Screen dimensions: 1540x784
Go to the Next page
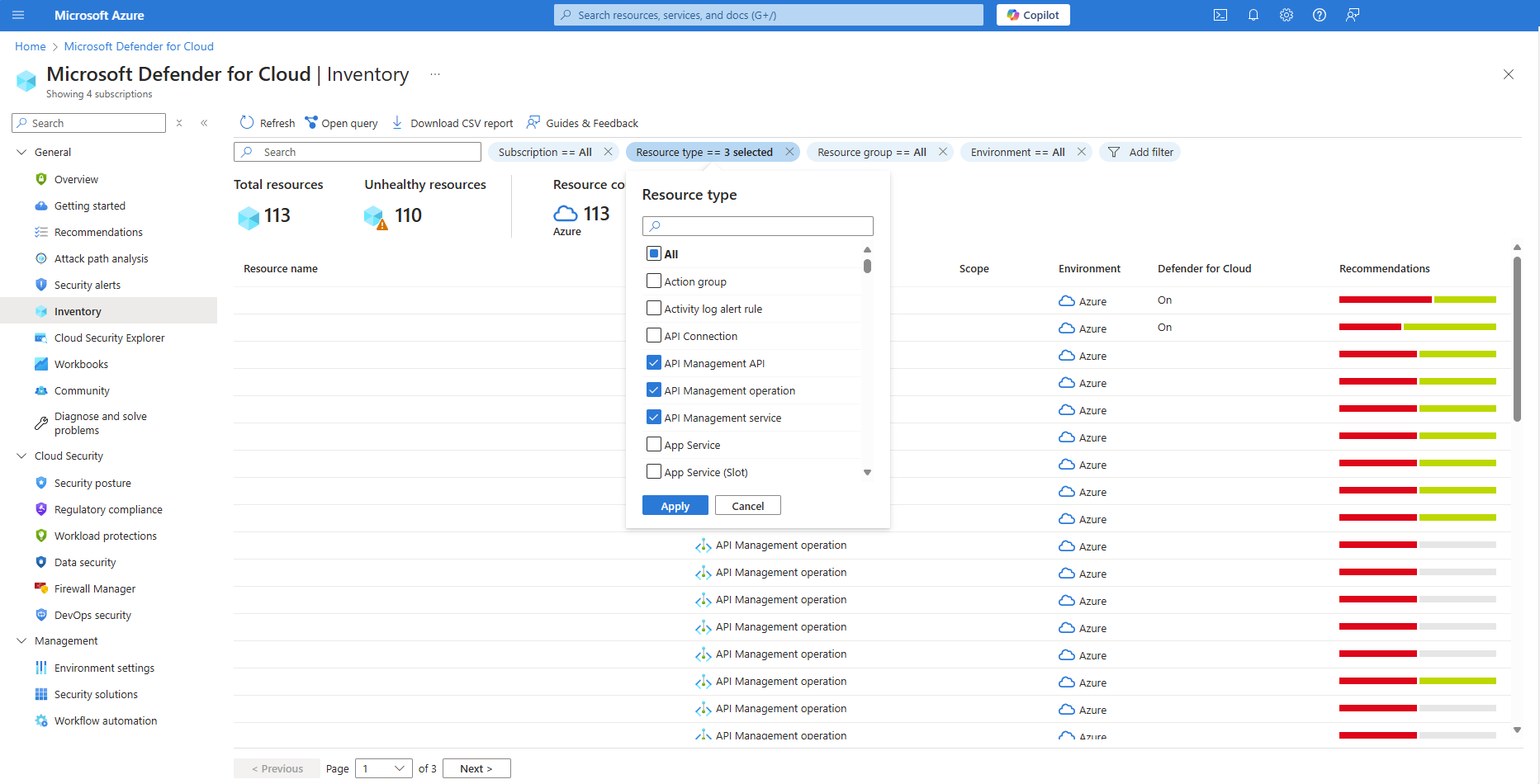(476, 768)
